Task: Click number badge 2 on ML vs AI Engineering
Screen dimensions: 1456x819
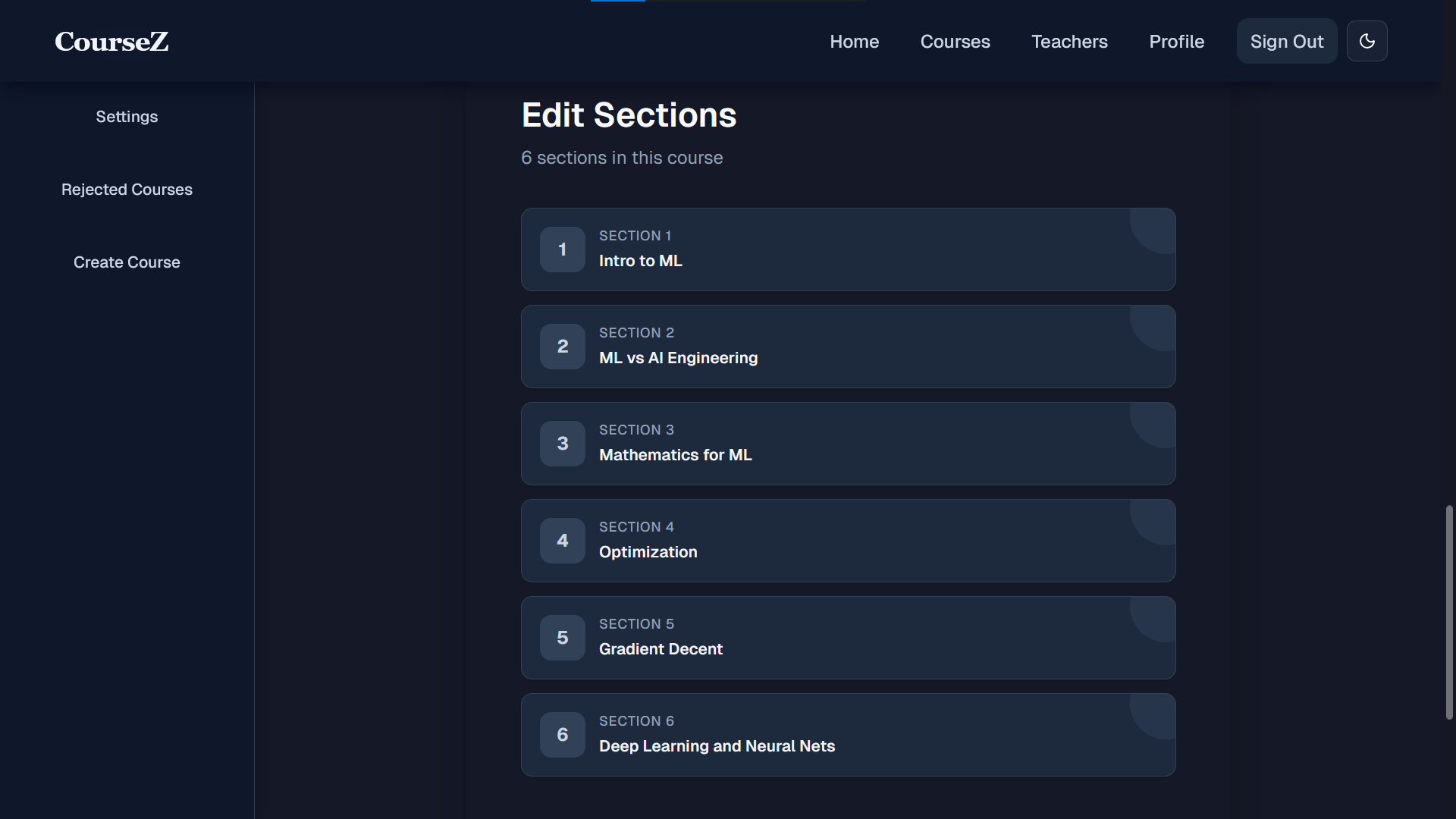Action: [562, 347]
